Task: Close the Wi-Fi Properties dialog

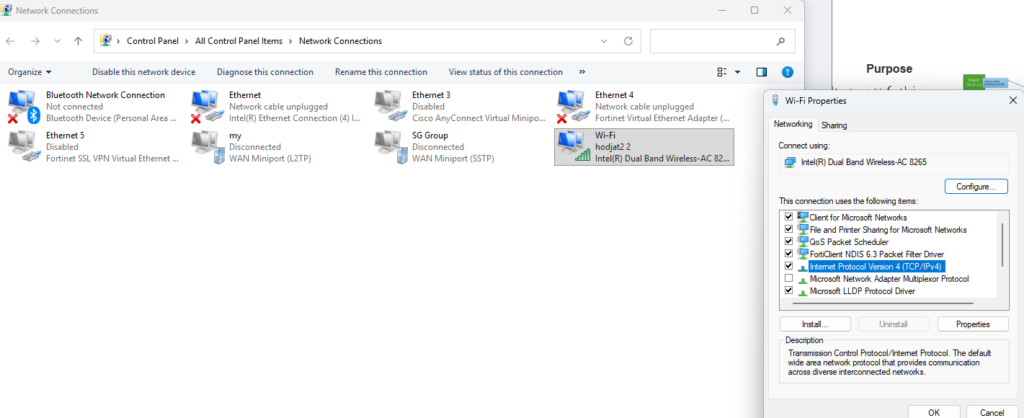Action: point(1013,101)
